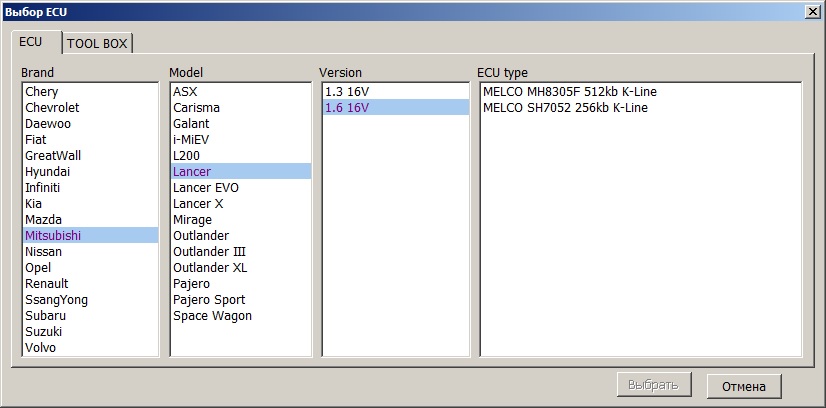Select GreatWall brand

tap(90, 156)
